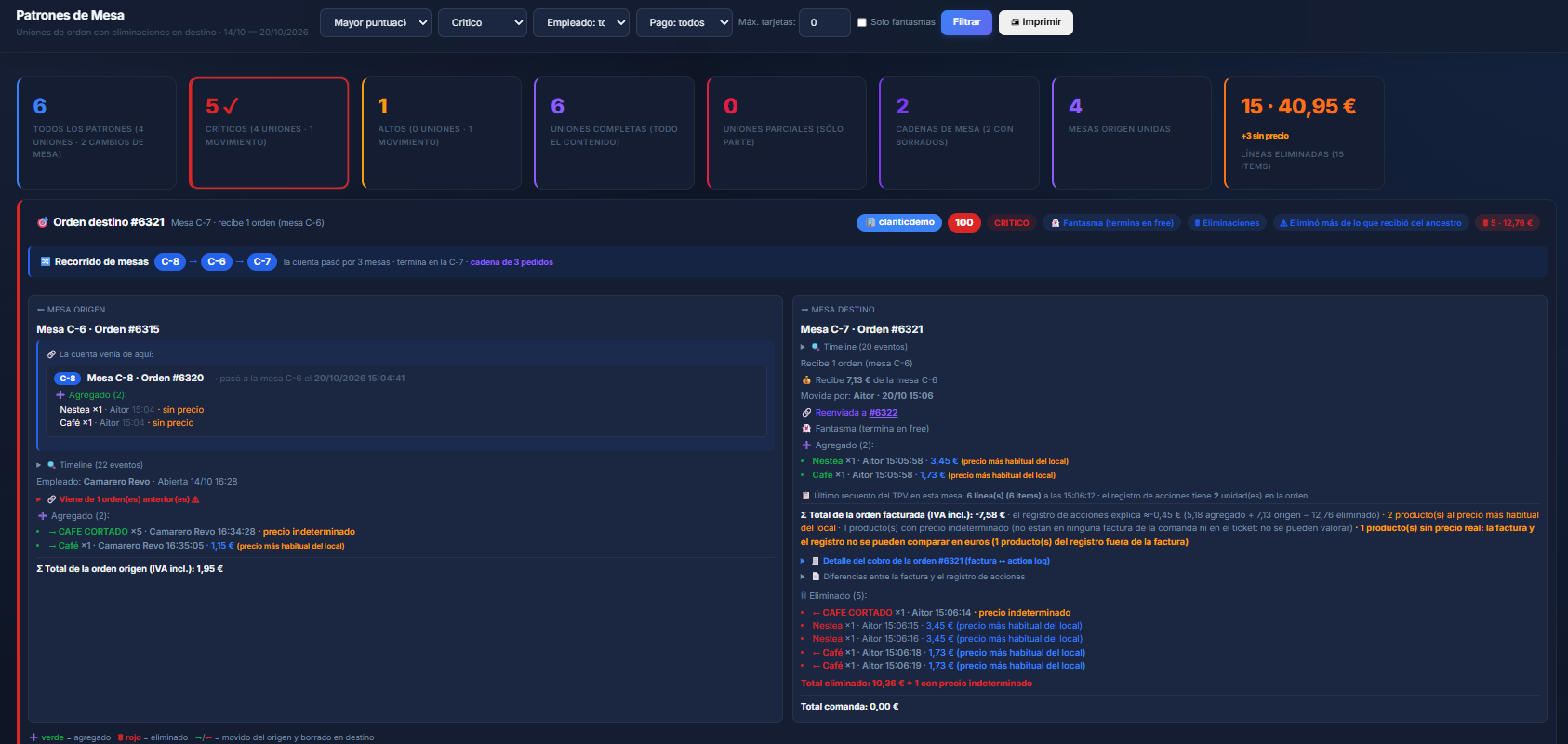The image size is (1568, 744).
Task: Select Uniones completas card
Action: (x=614, y=133)
